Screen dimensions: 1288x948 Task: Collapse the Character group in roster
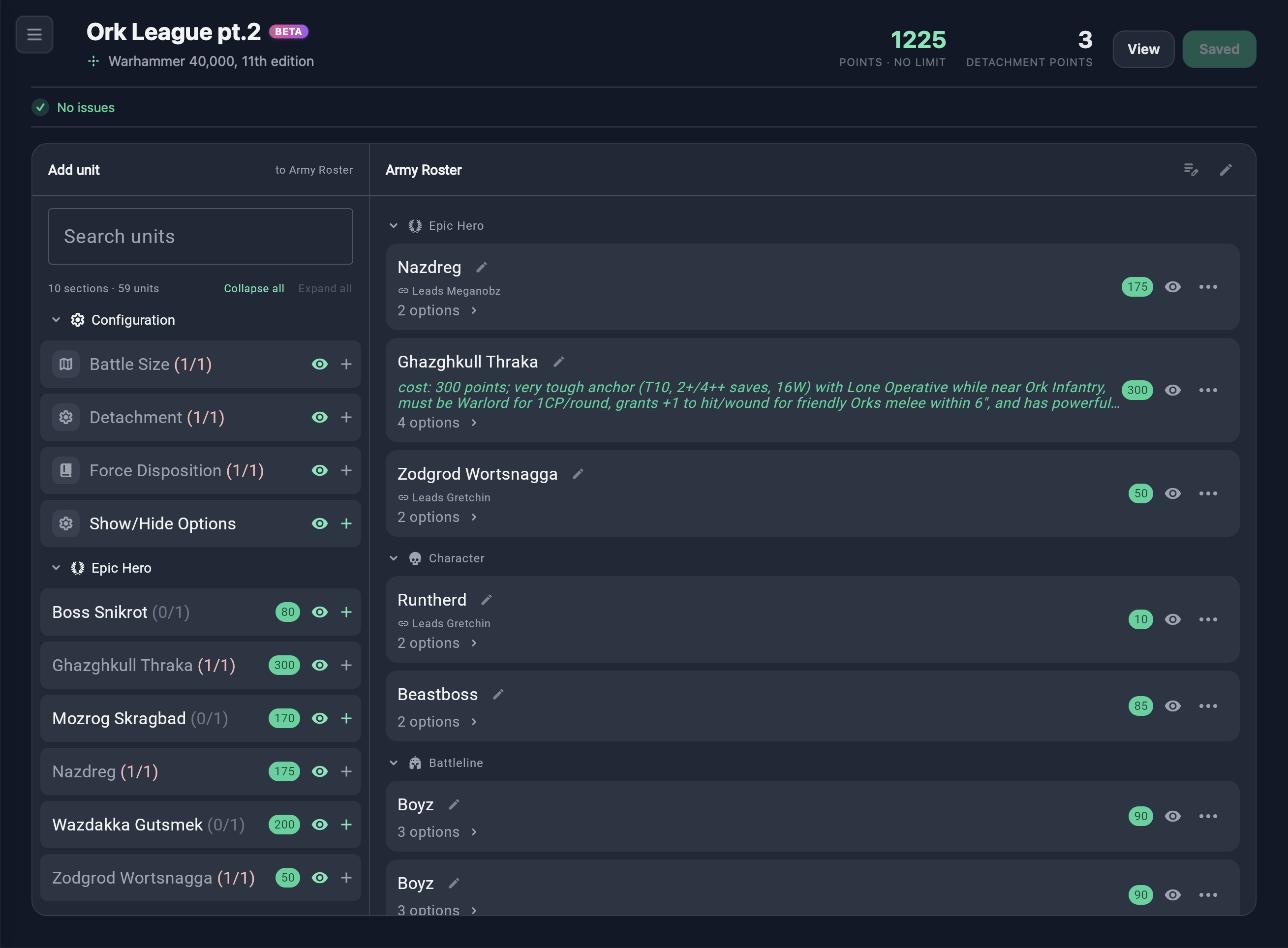click(393, 558)
